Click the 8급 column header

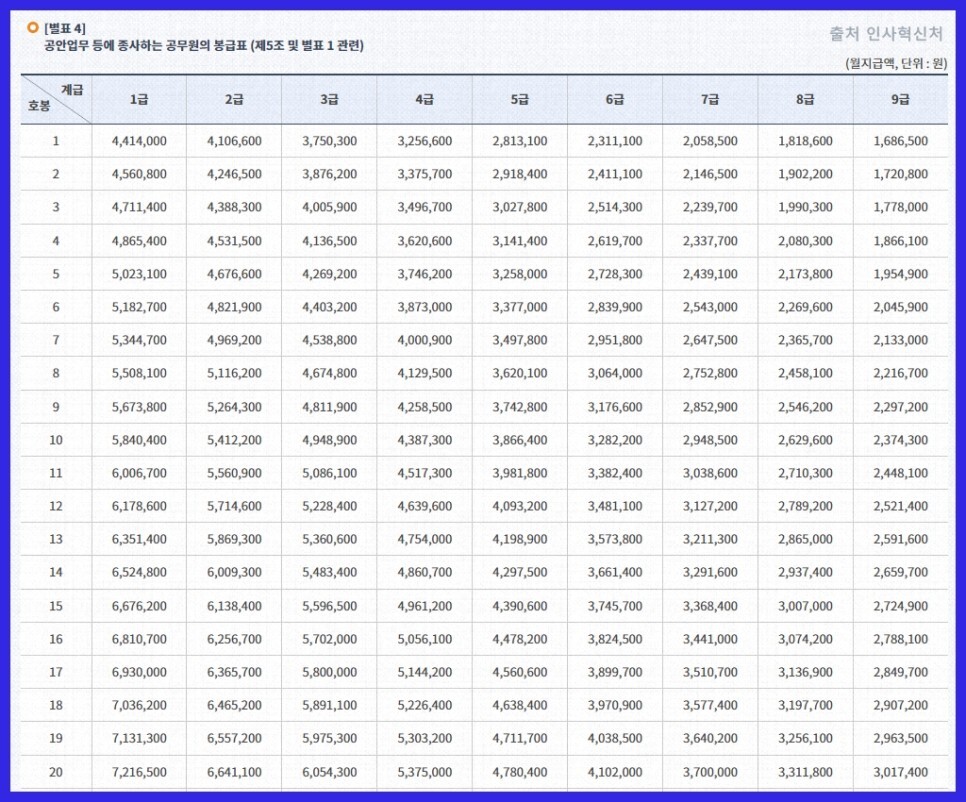(805, 99)
